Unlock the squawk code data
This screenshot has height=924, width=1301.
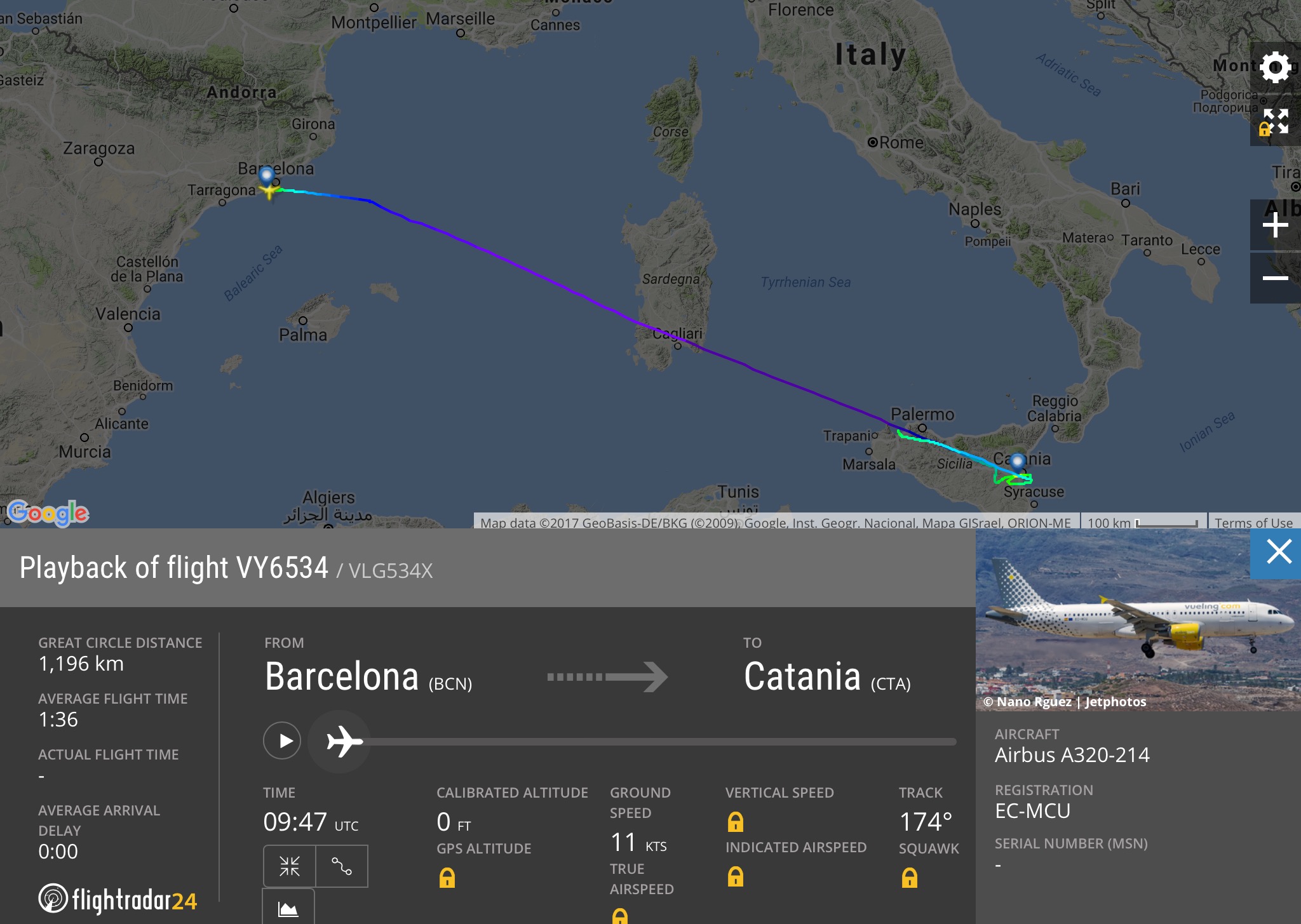coord(909,878)
